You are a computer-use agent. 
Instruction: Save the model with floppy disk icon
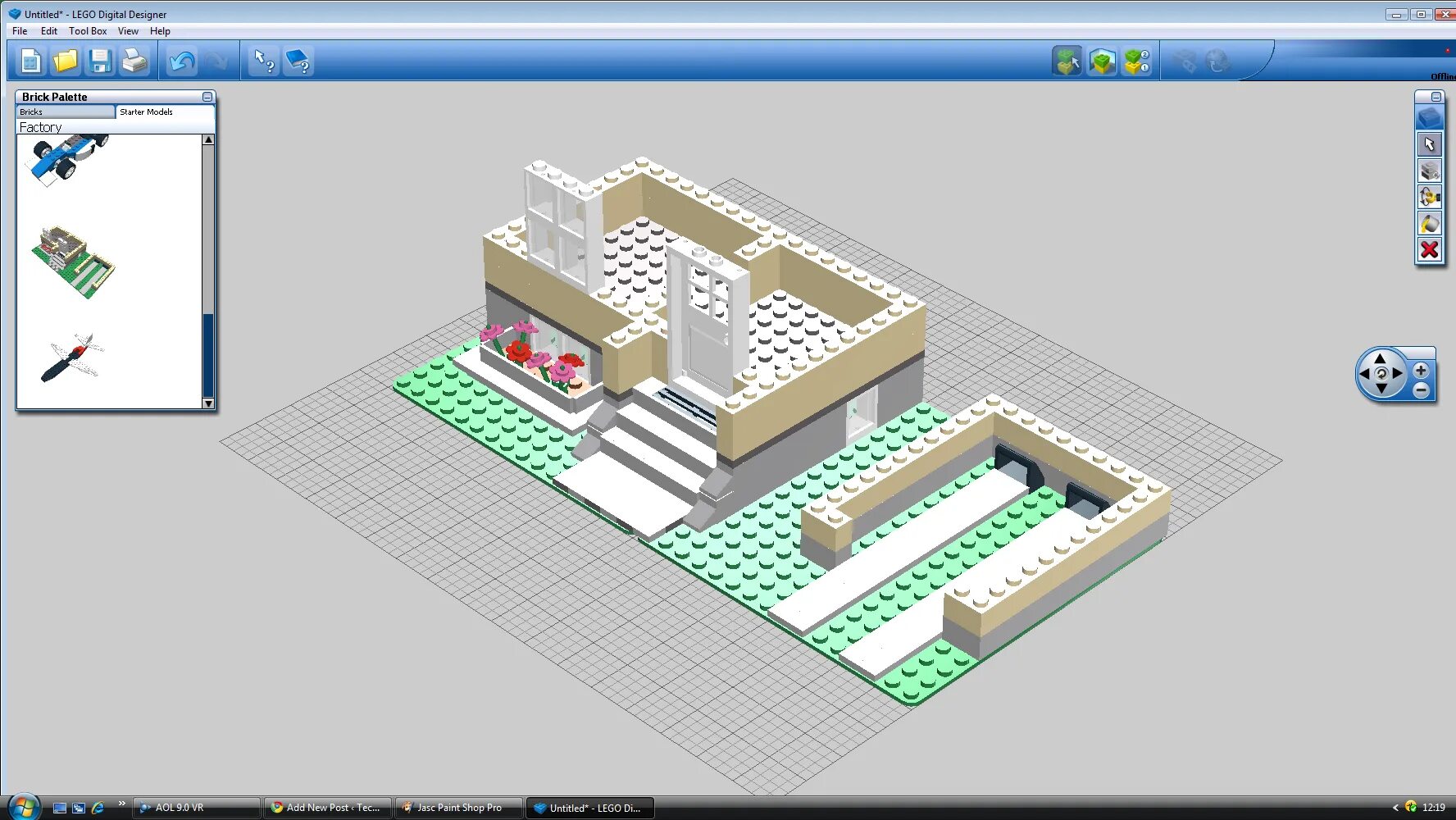(100, 61)
